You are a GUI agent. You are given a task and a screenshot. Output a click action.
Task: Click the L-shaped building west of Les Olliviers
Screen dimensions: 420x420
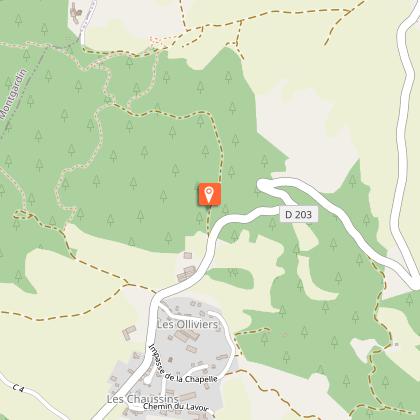129,333
